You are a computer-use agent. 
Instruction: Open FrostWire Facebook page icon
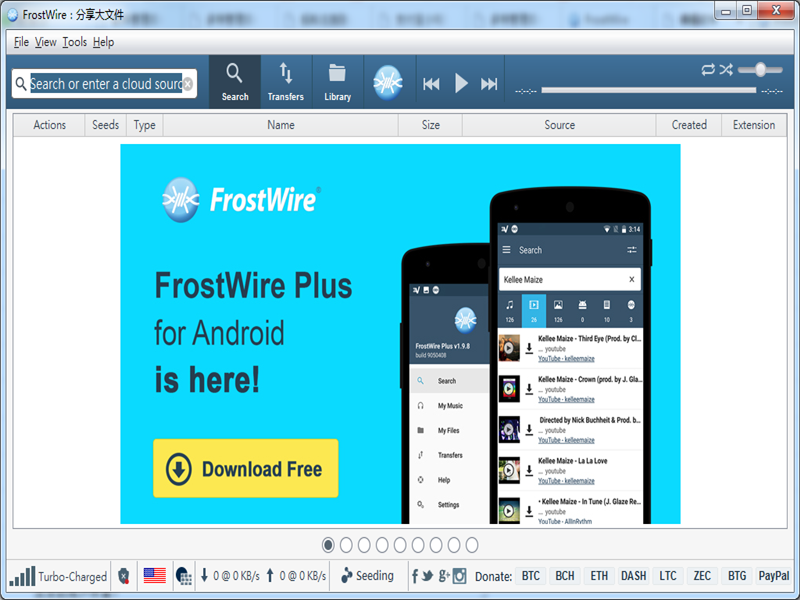coord(414,576)
